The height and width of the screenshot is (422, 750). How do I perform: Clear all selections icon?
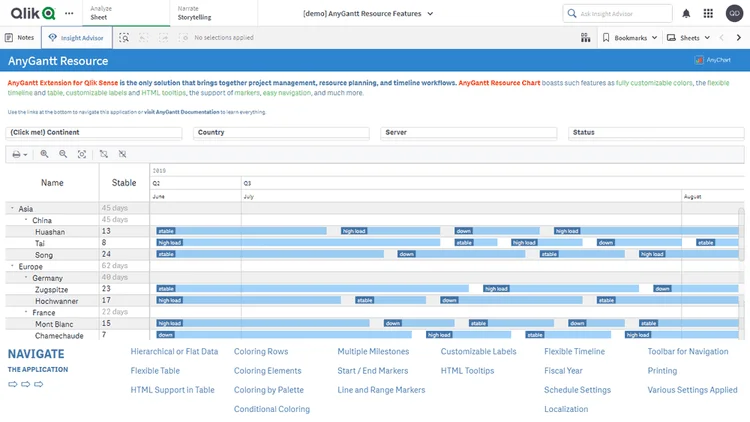[x=183, y=37]
